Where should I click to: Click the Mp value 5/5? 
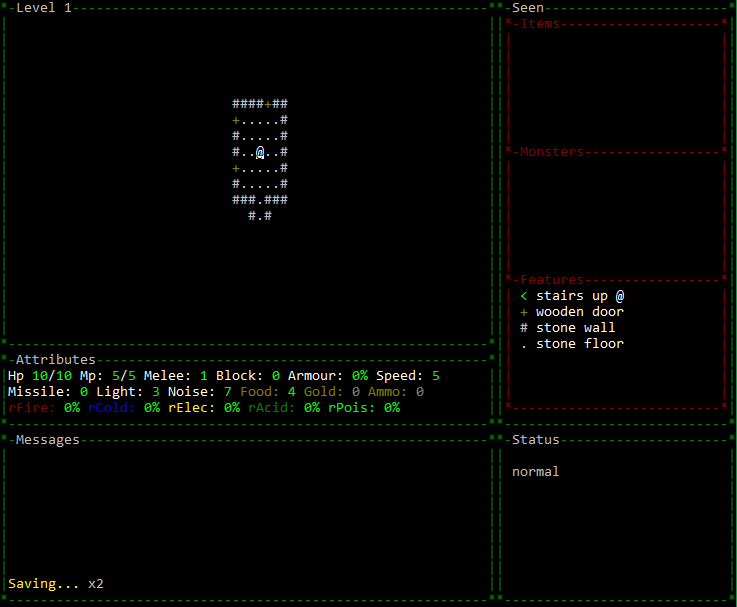[x=124, y=376]
